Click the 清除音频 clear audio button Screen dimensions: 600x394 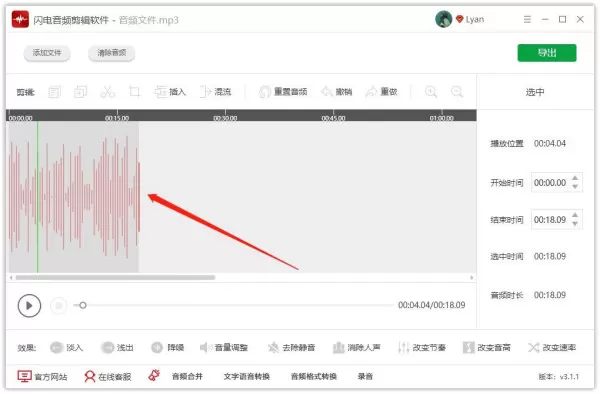coord(112,53)
